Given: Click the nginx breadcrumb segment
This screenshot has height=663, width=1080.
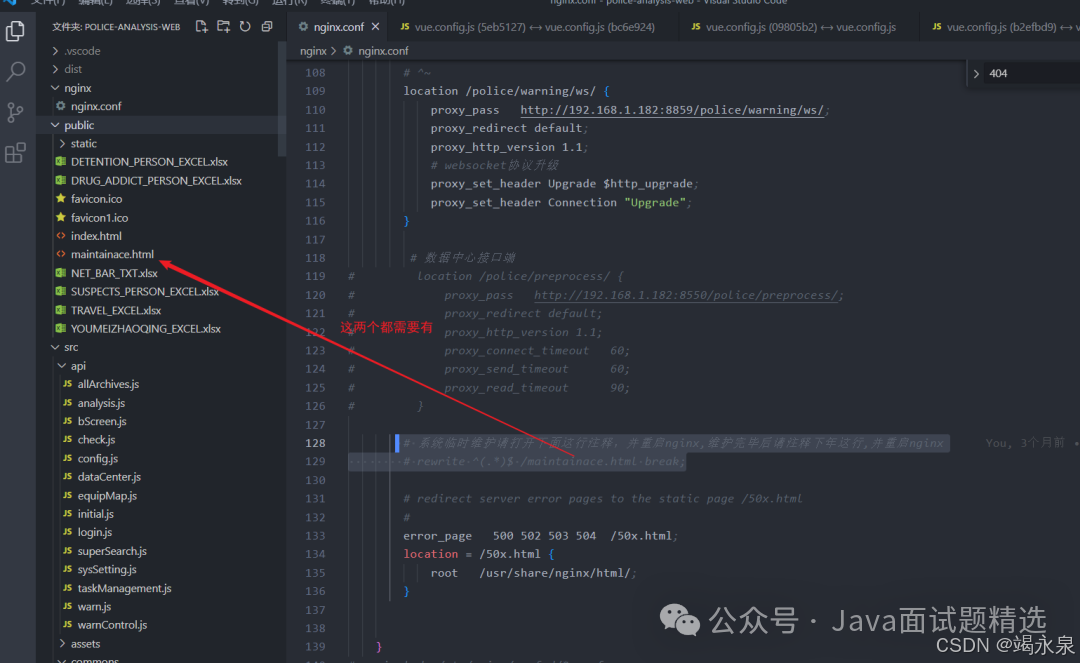Looking at the screenshot, I should coord(313,51).
